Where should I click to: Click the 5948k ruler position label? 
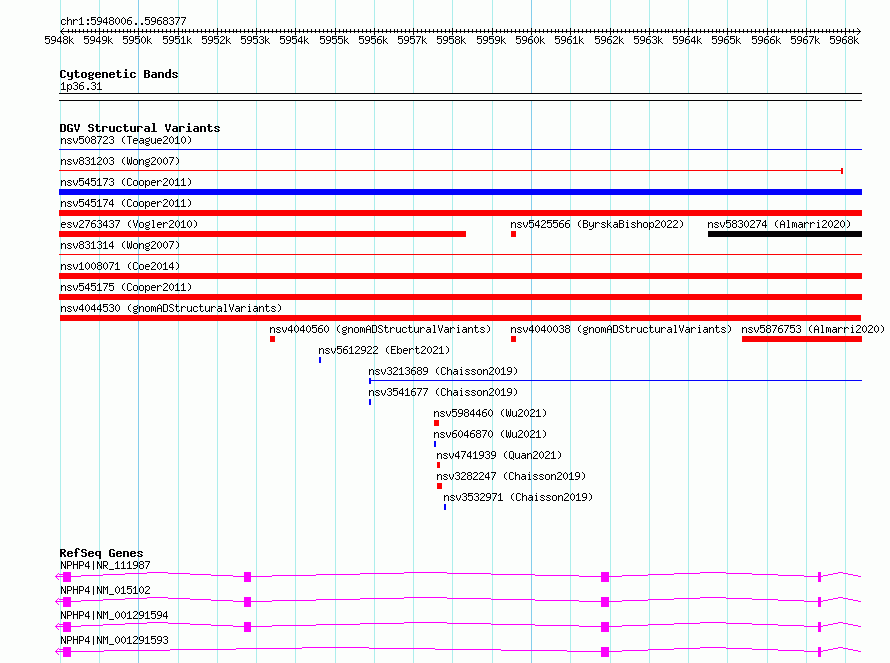pos(59,40)
